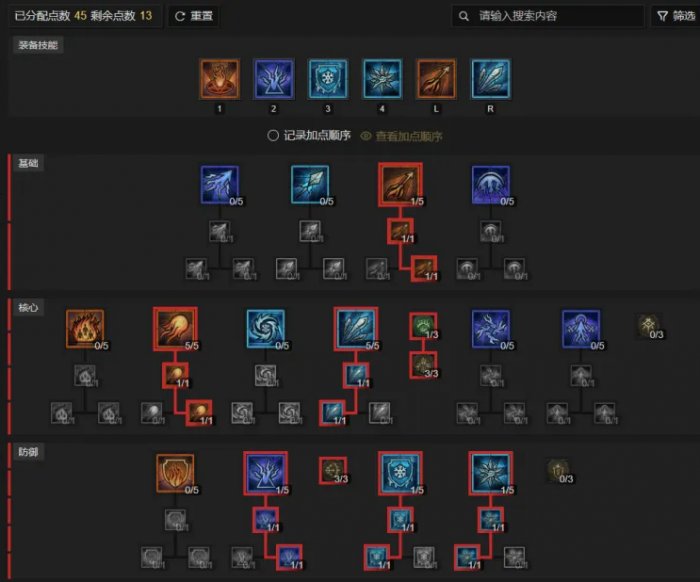Select the equipped skill in slot 1
Image resolution: width=700 pixels, height=582 pixels.
[x=219, y=79]
